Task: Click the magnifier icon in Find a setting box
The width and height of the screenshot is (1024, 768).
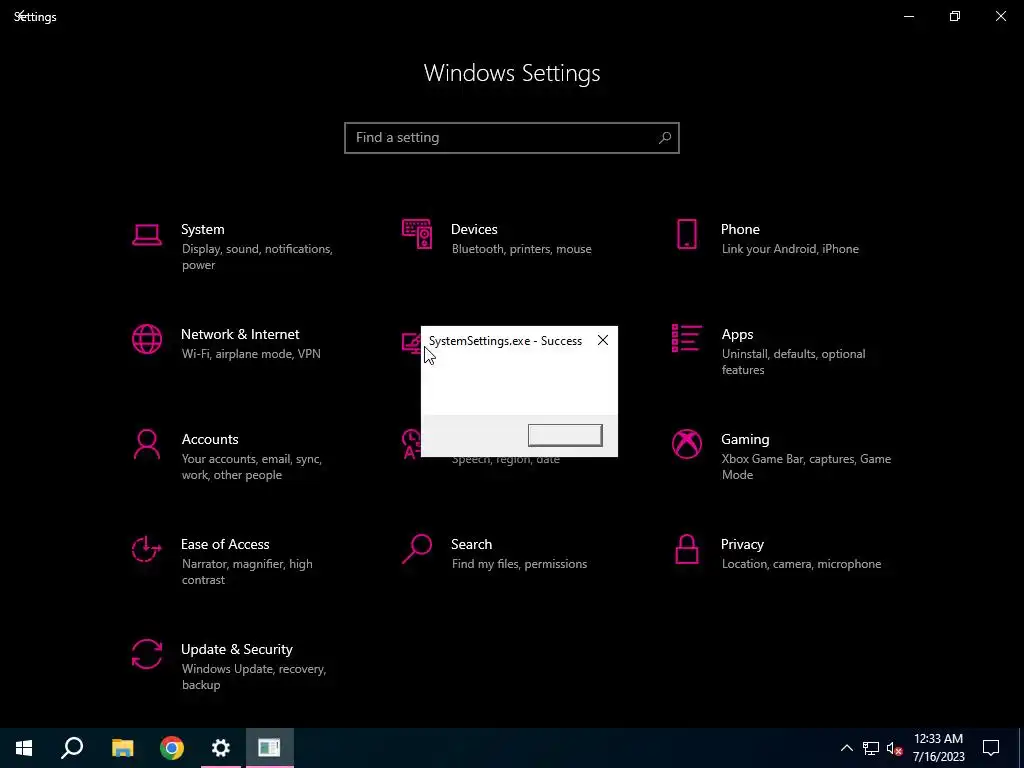Action: (x=665, y=138)
